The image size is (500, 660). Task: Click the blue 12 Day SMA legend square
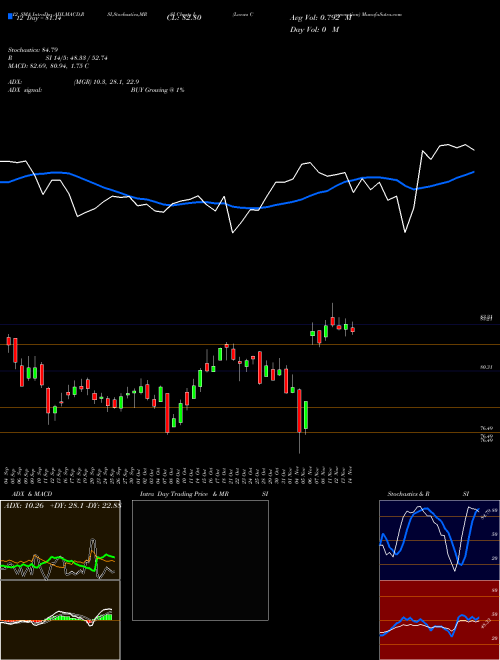pyautogui.click(x=10, y=16)
